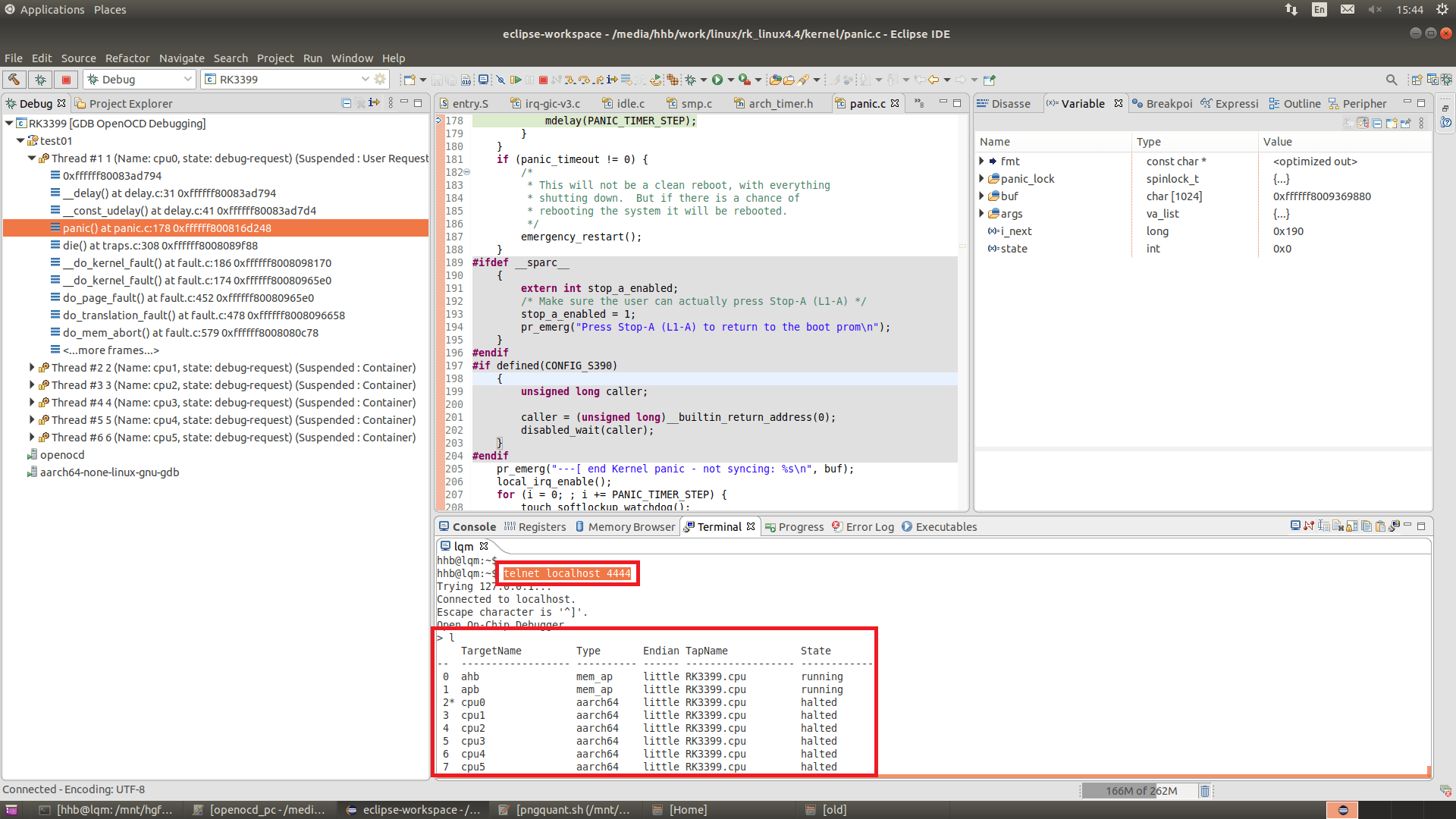Click the En keyboard layout indicator
1456x819 pixels.
point(1320,10)
